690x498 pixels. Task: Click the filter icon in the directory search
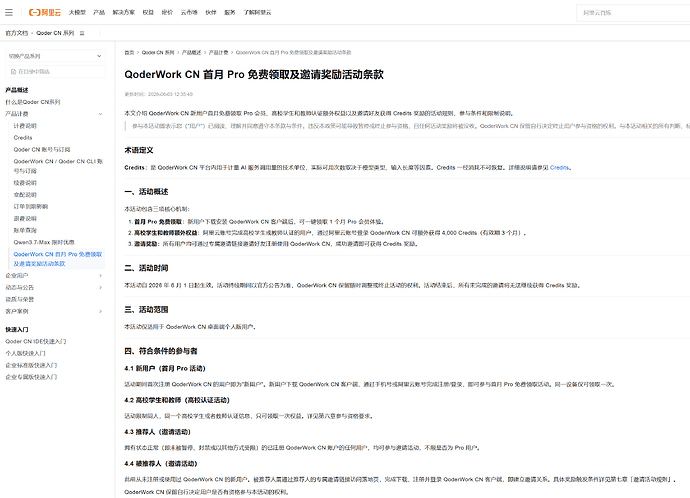pyautogui.click(x=13, y=72)
